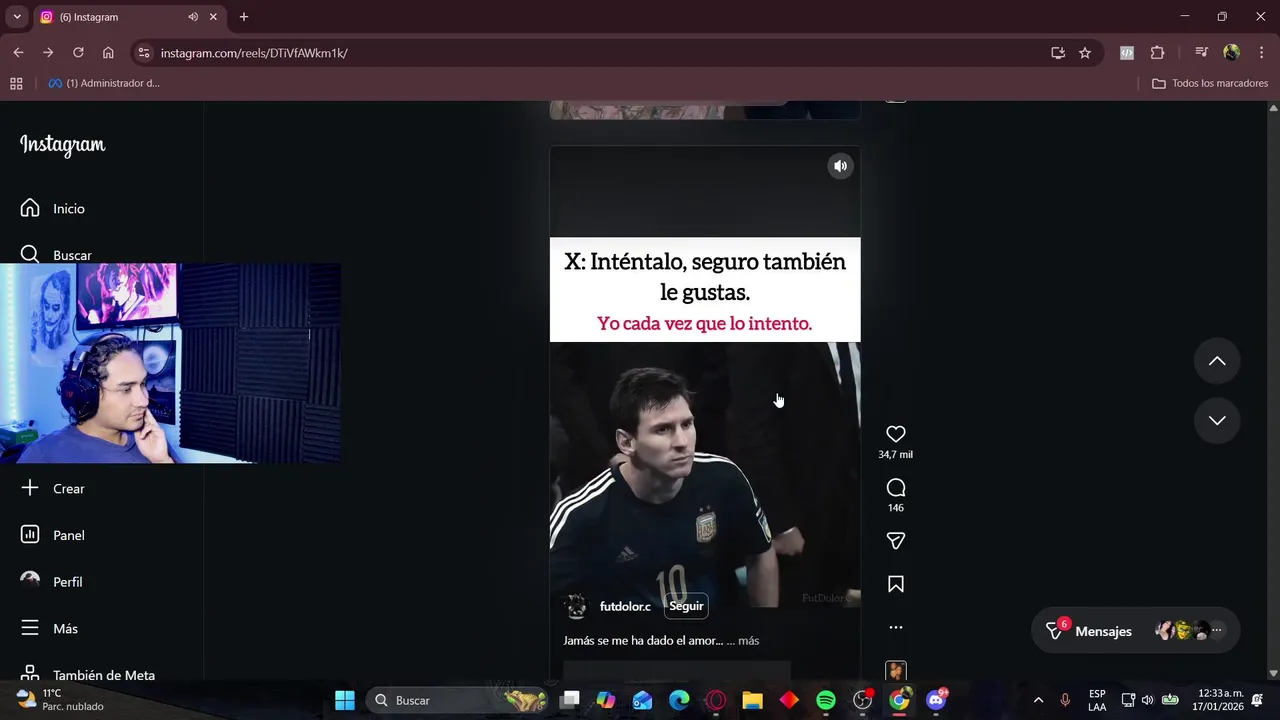Open Copilot from the taskbar
Image resolution: width=1280 pixels, height=720 pixels.
tap(606, 700)
